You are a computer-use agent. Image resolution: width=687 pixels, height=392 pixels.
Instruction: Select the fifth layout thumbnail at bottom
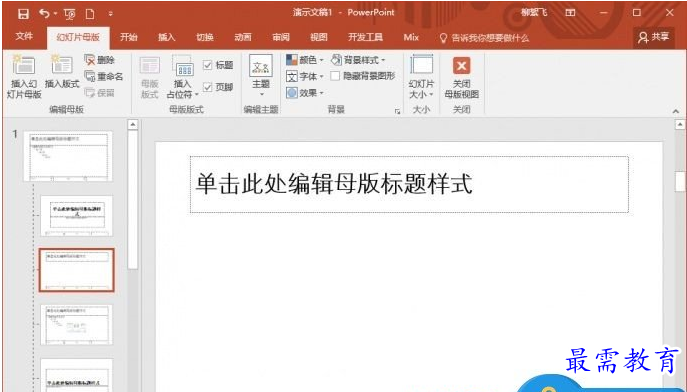tap(76, 375)
